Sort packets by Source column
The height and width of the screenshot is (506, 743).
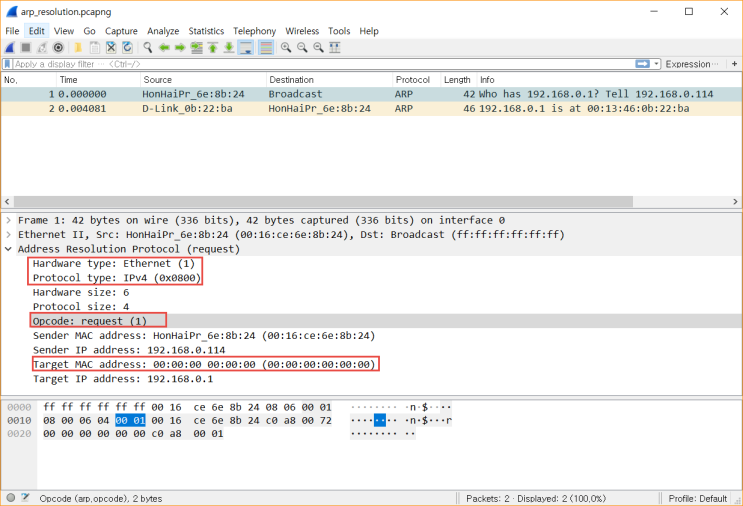point(203,80)
